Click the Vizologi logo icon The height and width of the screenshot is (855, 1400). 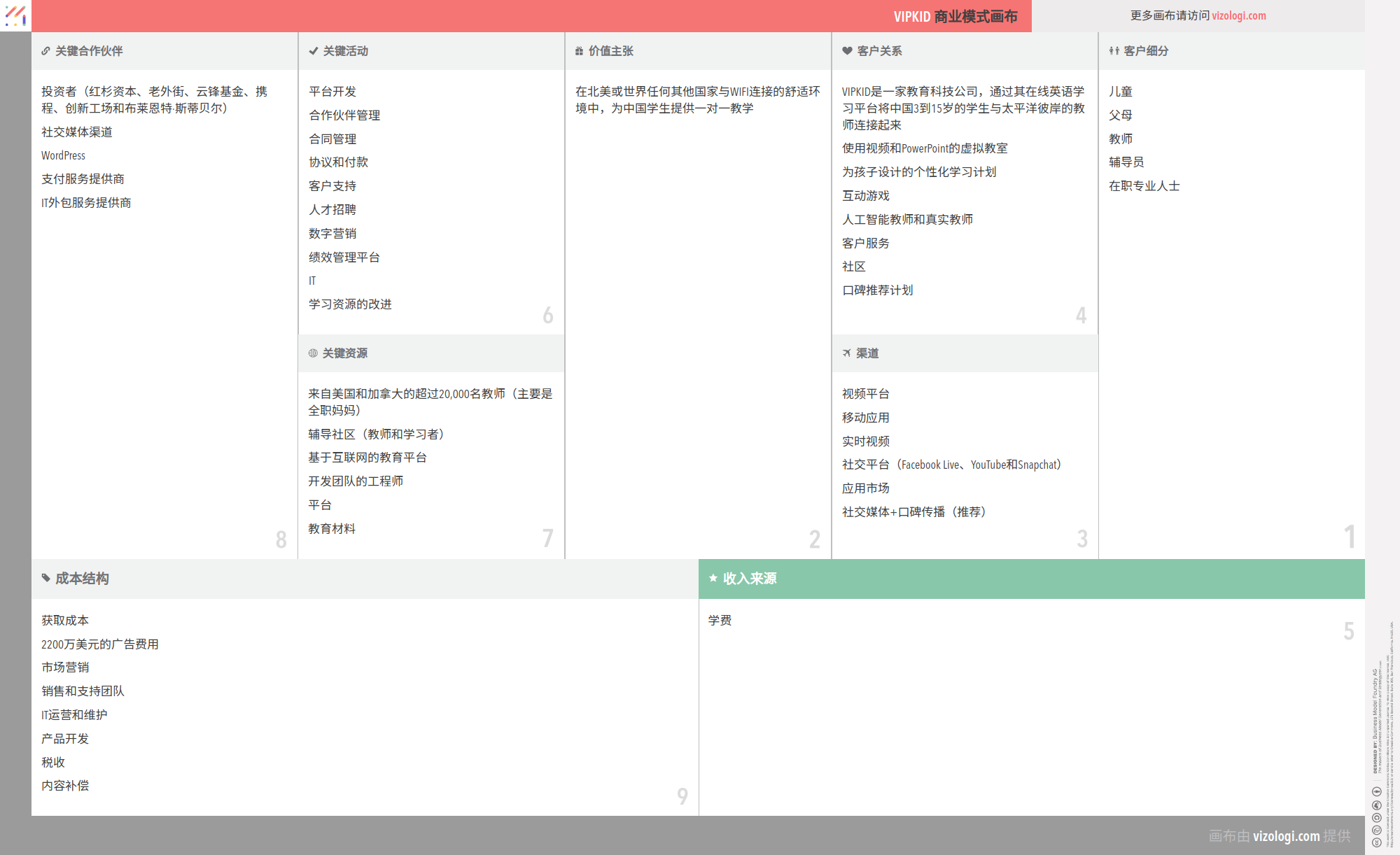click(x=15, y=15)
